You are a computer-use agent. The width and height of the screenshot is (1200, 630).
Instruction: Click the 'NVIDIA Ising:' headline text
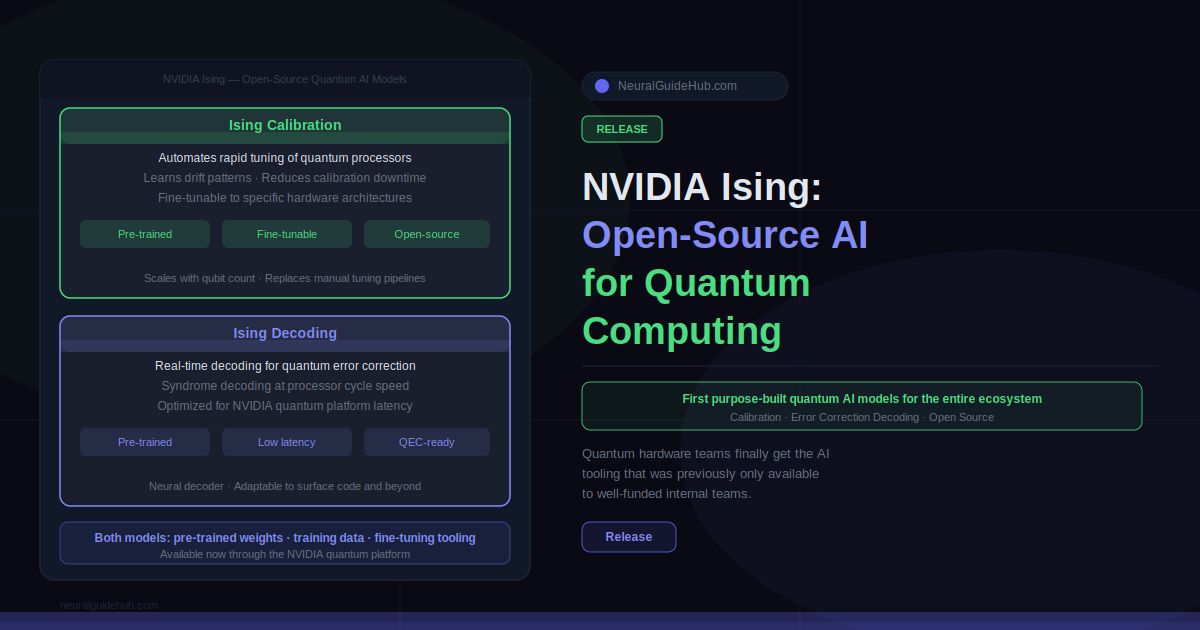702,187
